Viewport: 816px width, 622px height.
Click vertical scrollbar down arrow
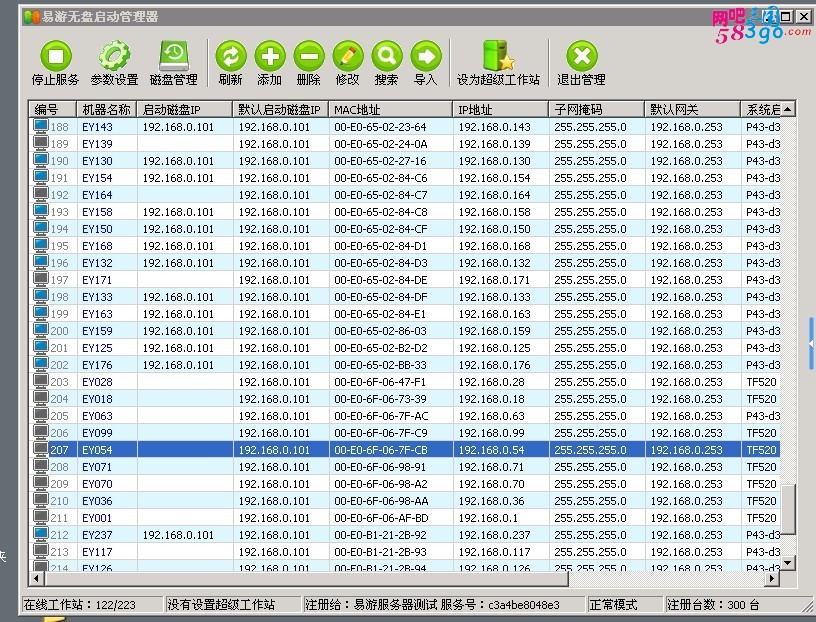[x=788, y=562]
